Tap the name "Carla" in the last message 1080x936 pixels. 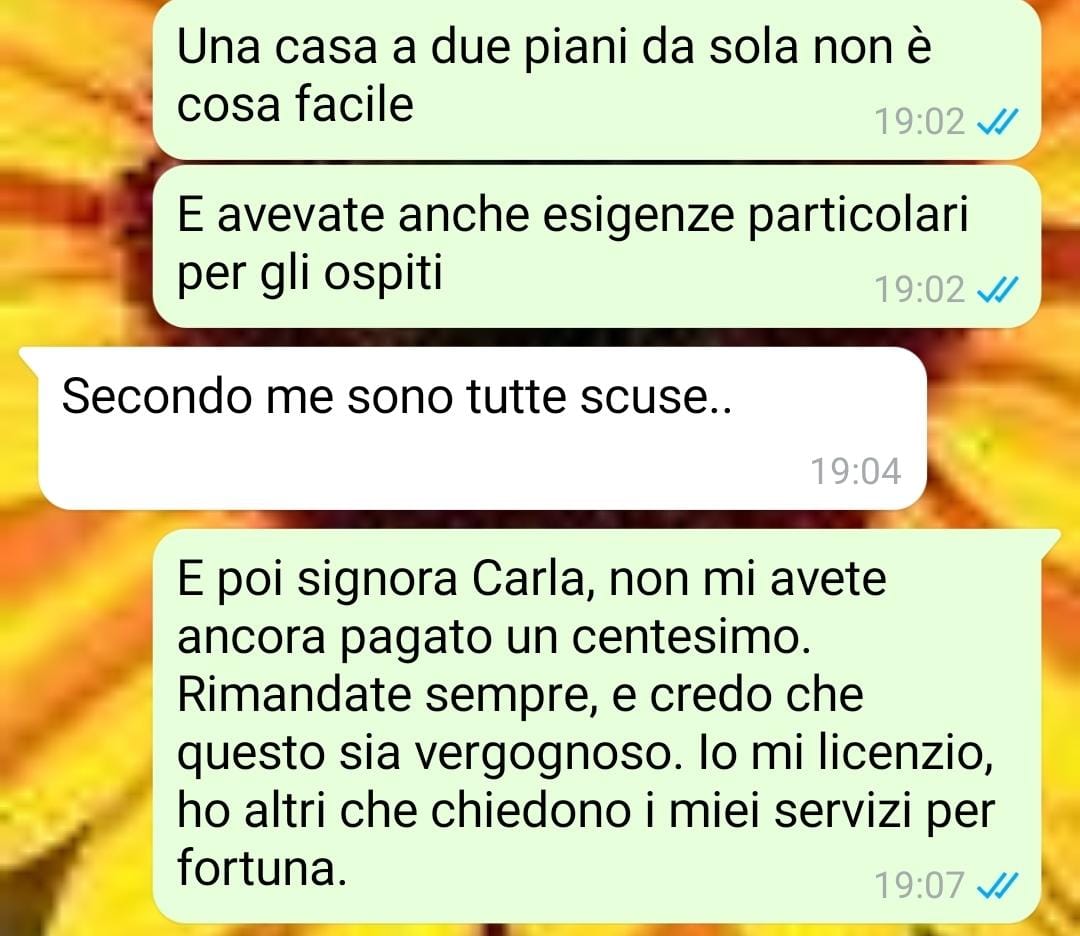(x=528, y=580)
